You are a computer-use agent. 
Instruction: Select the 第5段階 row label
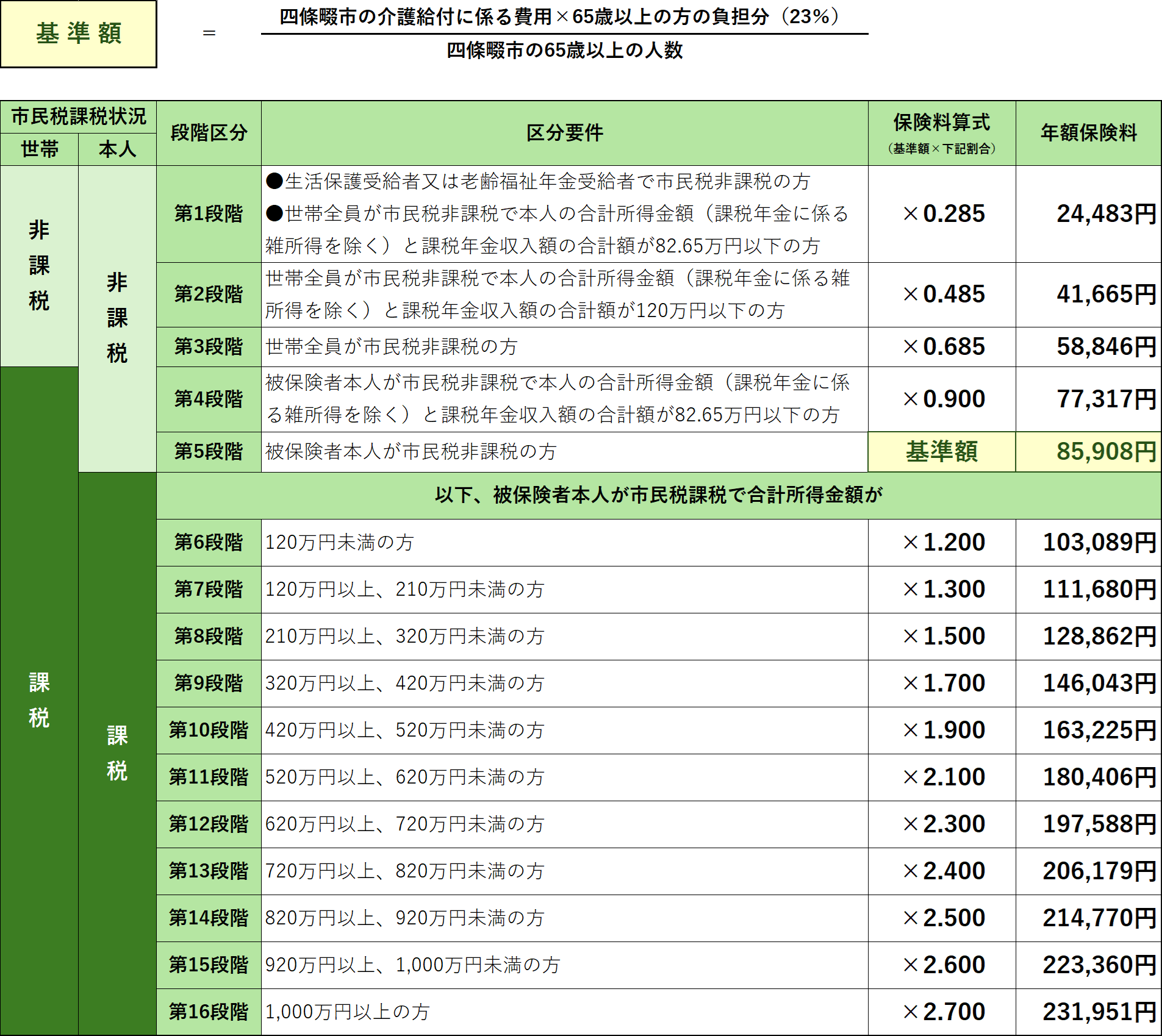(x=209, y=452)
